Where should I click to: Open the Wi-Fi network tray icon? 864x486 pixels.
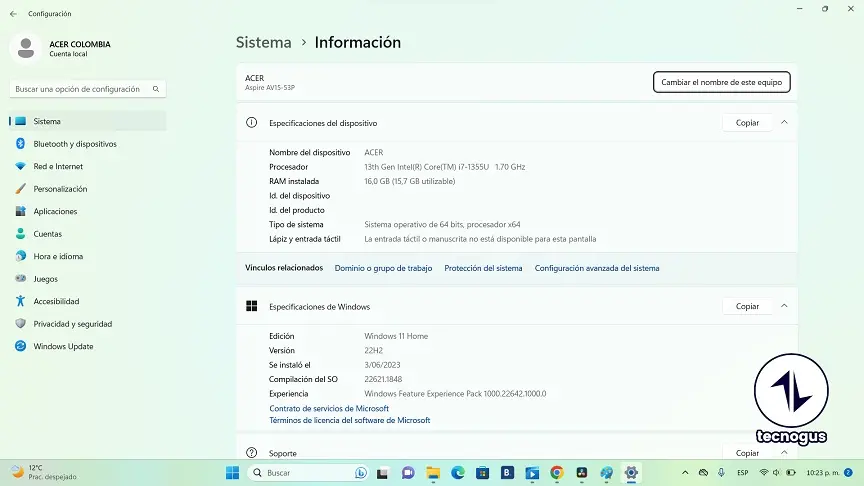point(764,473)
